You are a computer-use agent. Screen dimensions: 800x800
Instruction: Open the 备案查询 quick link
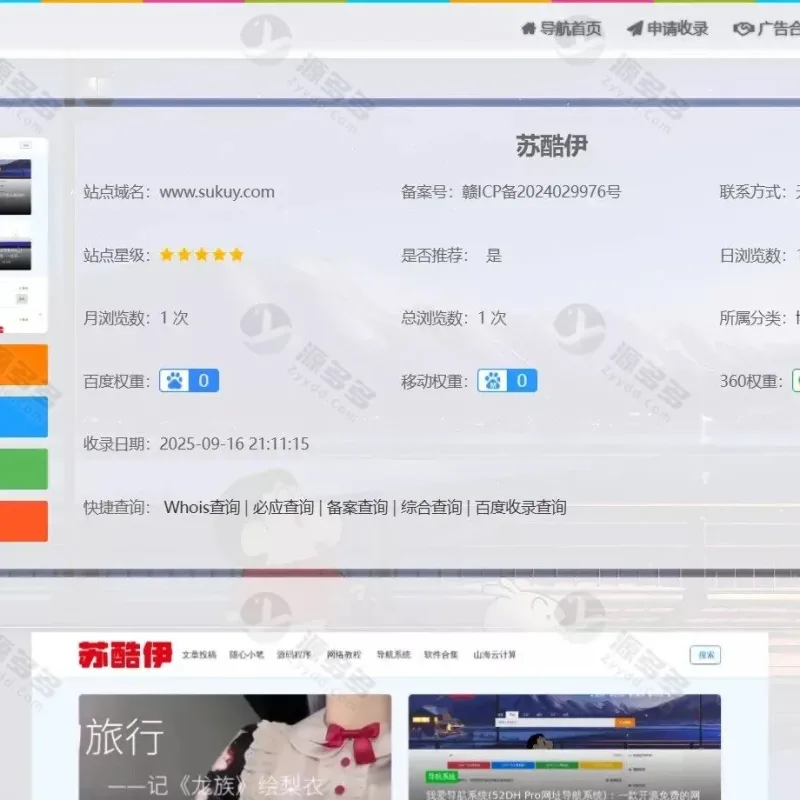point(357,507)
